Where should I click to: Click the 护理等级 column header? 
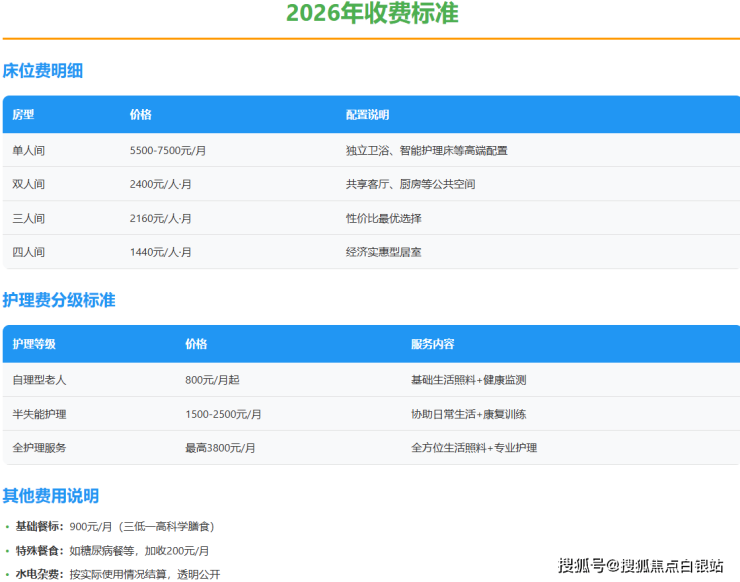point(34,344)
